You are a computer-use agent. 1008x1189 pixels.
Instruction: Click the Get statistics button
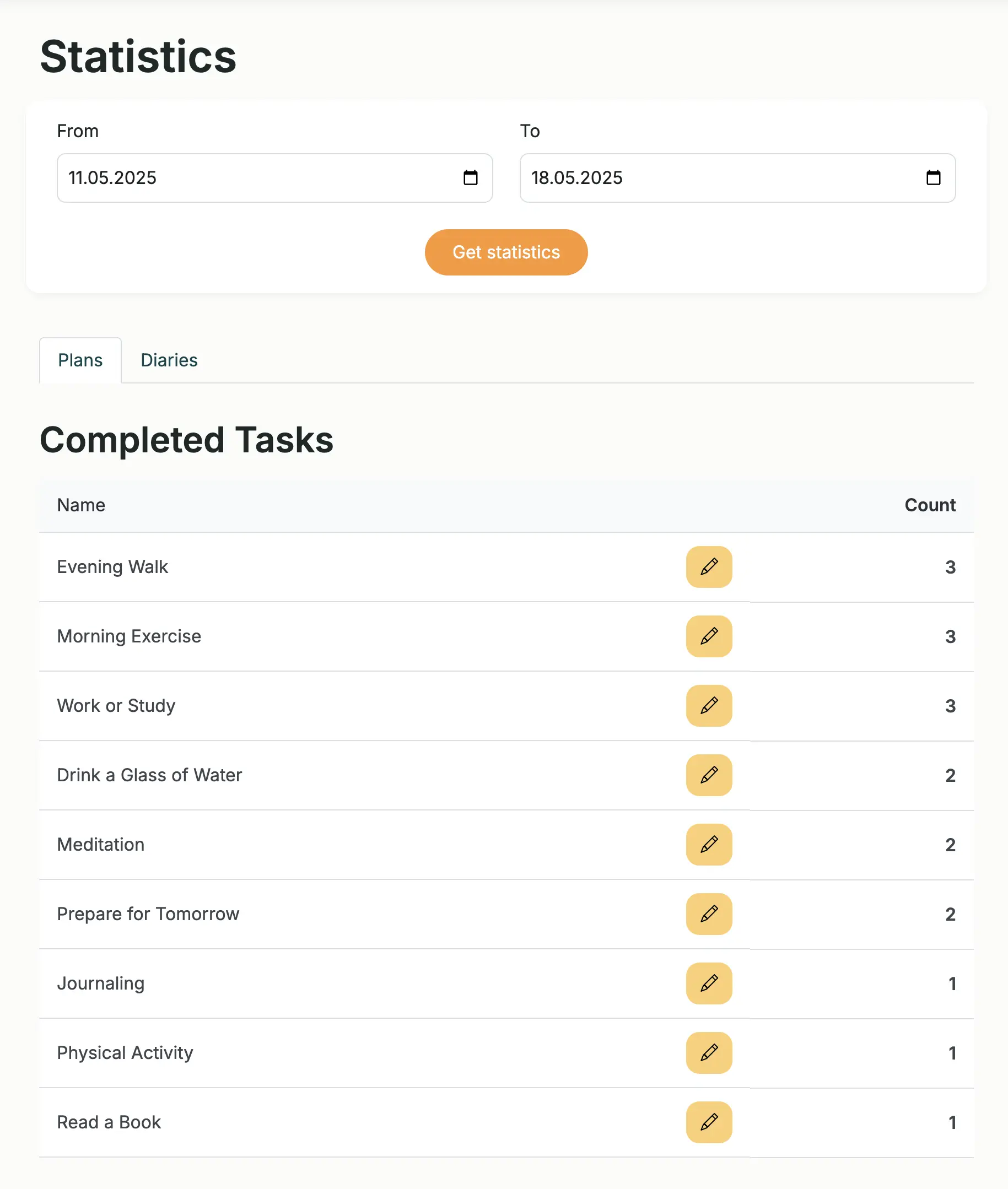tap(506, 252)
